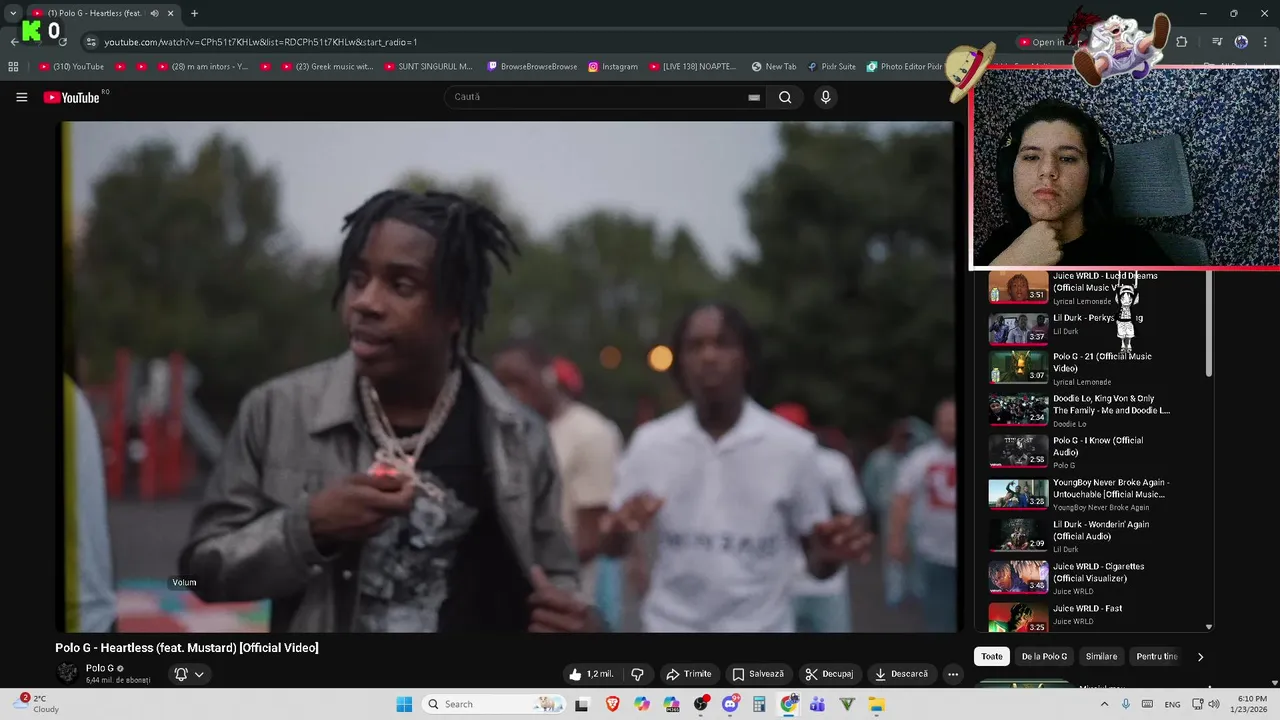Image resolution: width=1280 pixels, height=720 pixels.
Task: Open the [LIVE 138] NOAPTE bookmark
Action: (692, 67)
